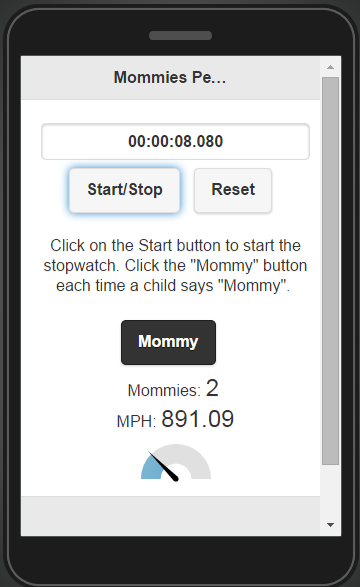Viewport: 360px width, 587px height.
Task: Tap the dark Mommy counter button
Action: (168, 342)
